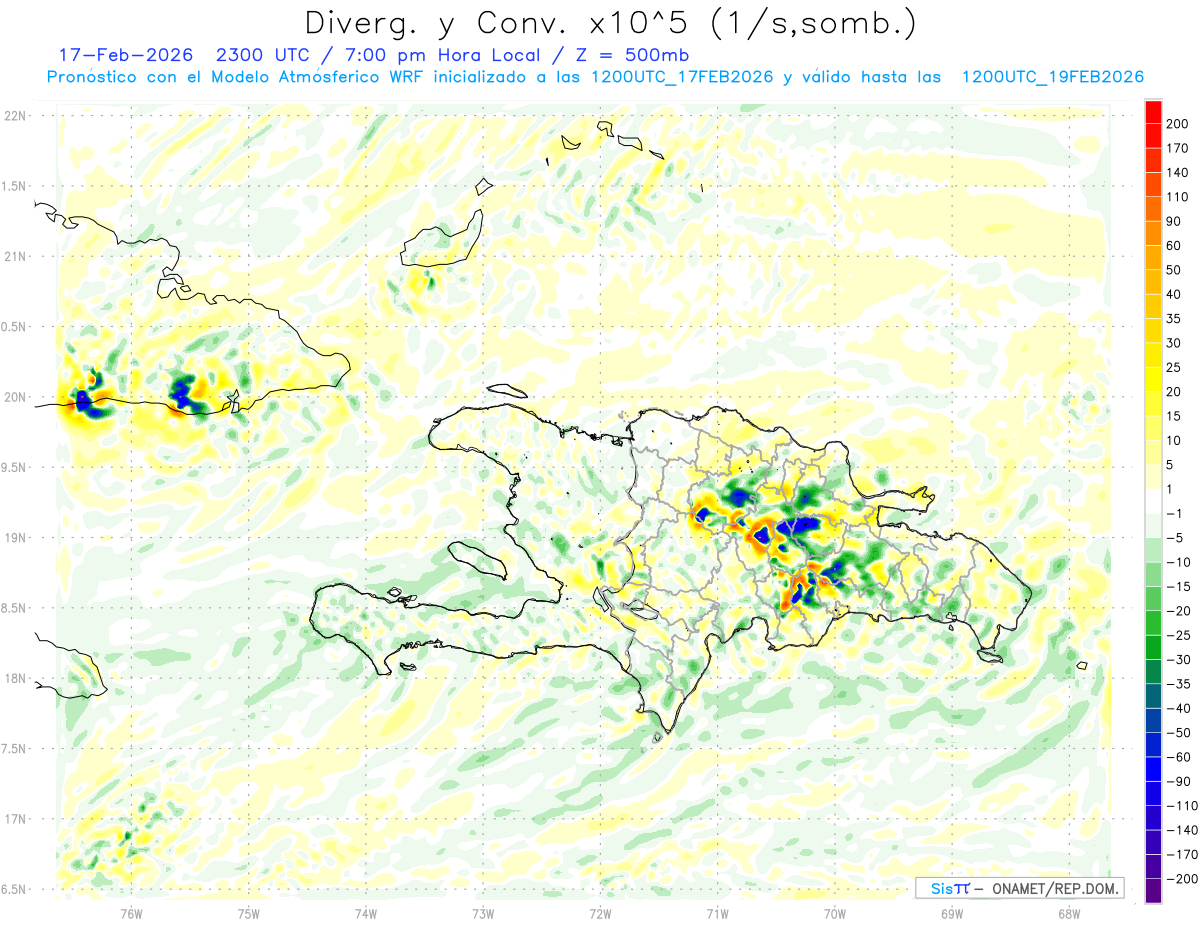This screenshot has width=1200, height=927.
Task: Click the positive '110' colorbar value
Action: click(x=1179, y=197)
